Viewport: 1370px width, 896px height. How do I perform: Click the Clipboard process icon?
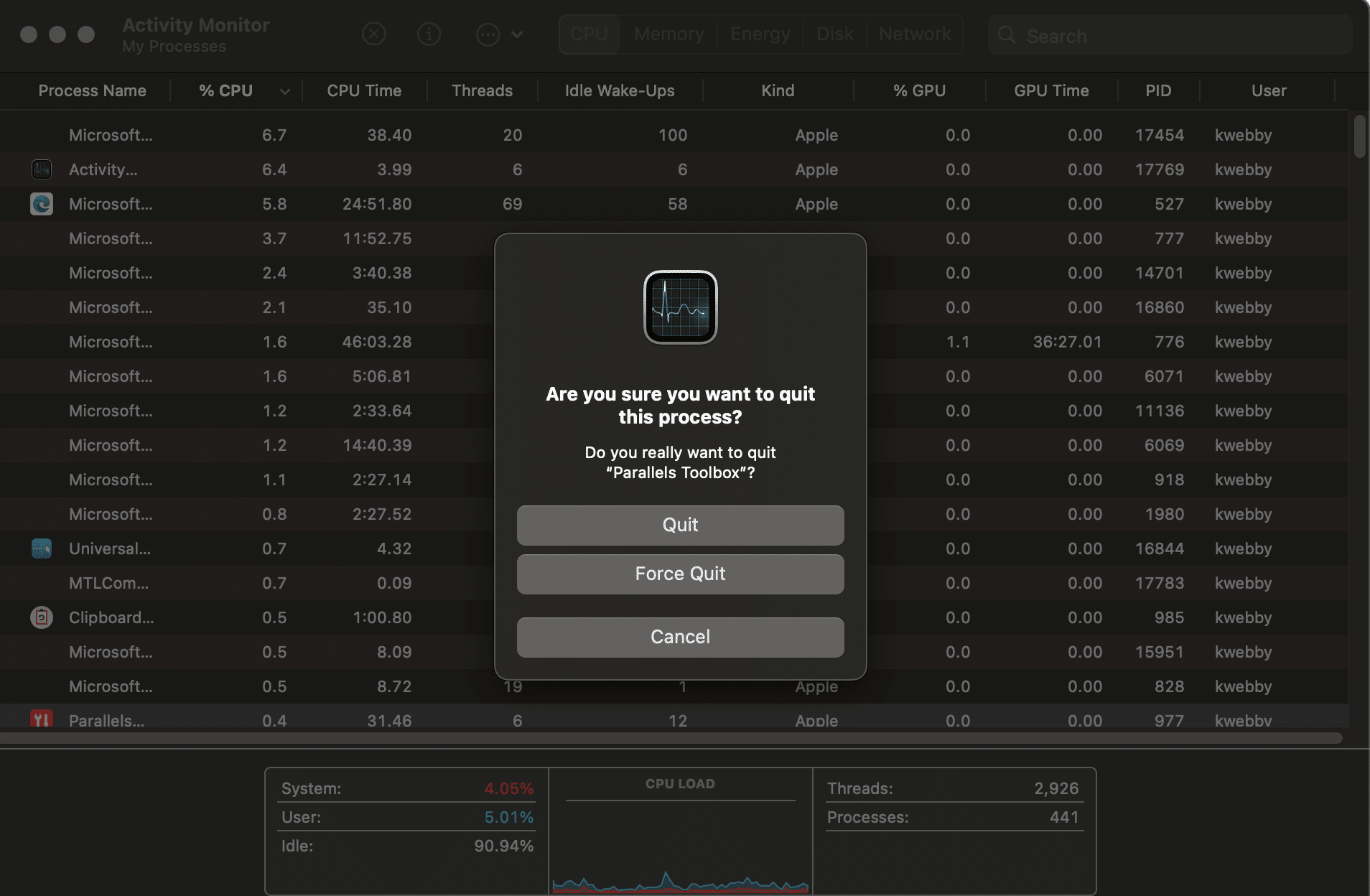[42, 617]
